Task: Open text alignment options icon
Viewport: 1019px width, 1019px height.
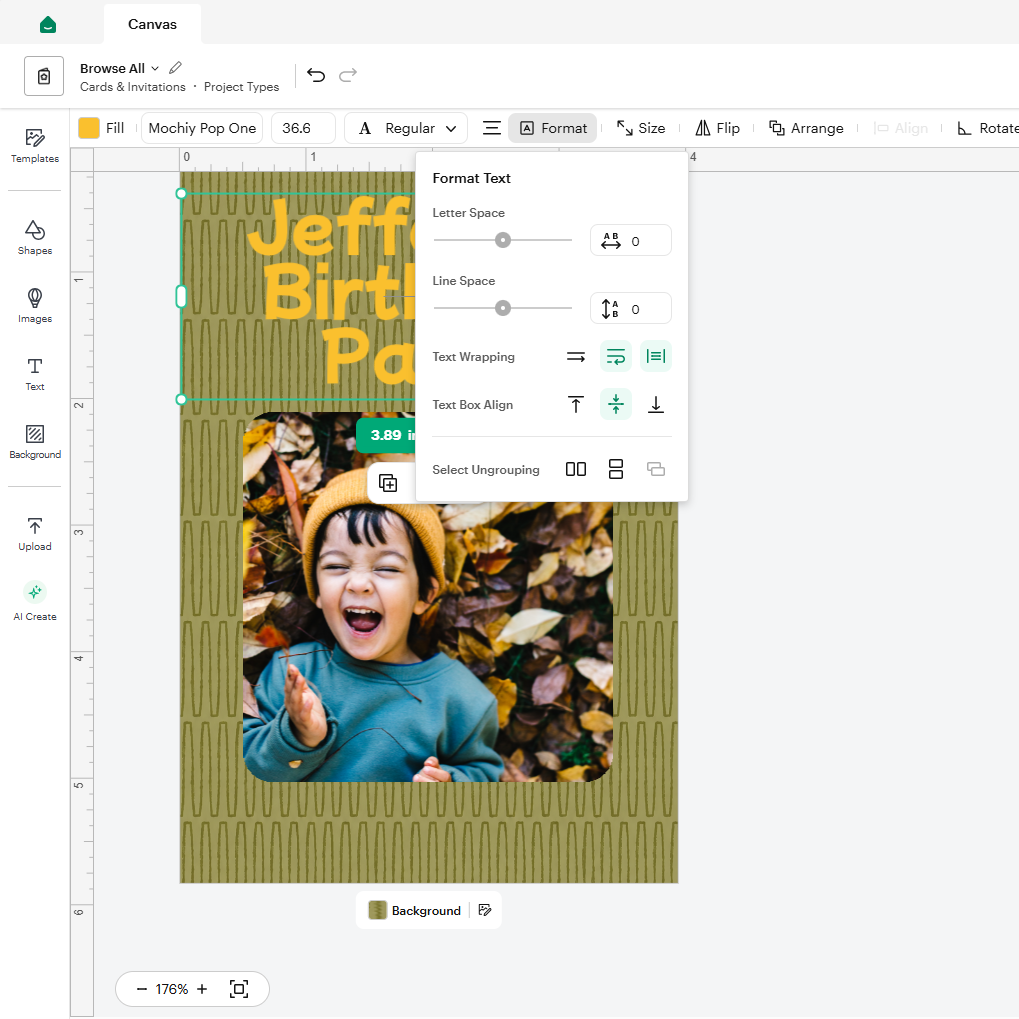Action: click(492, 128)
